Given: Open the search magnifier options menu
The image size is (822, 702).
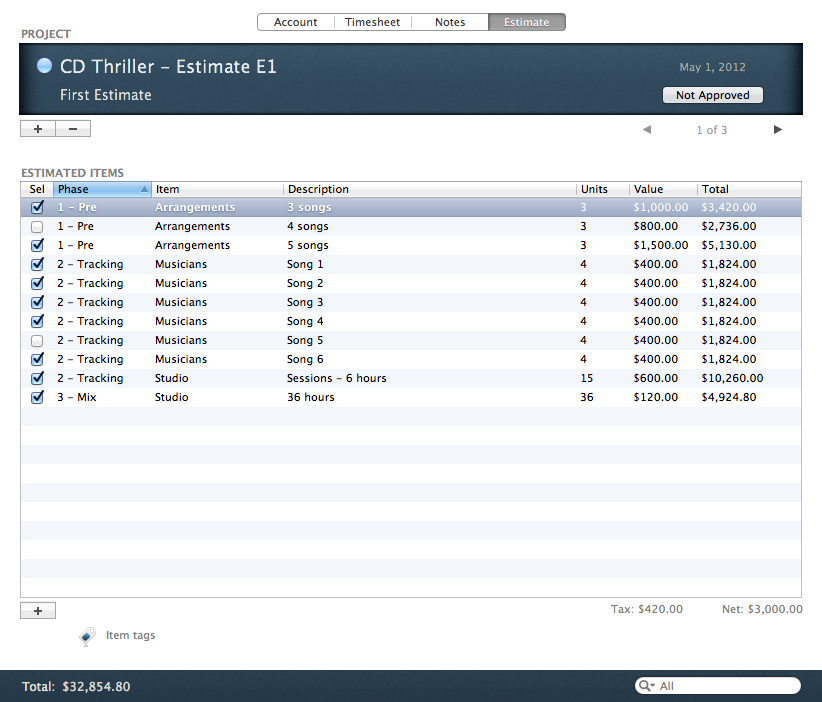Looking at the screenshot, I should coord(648,686).
